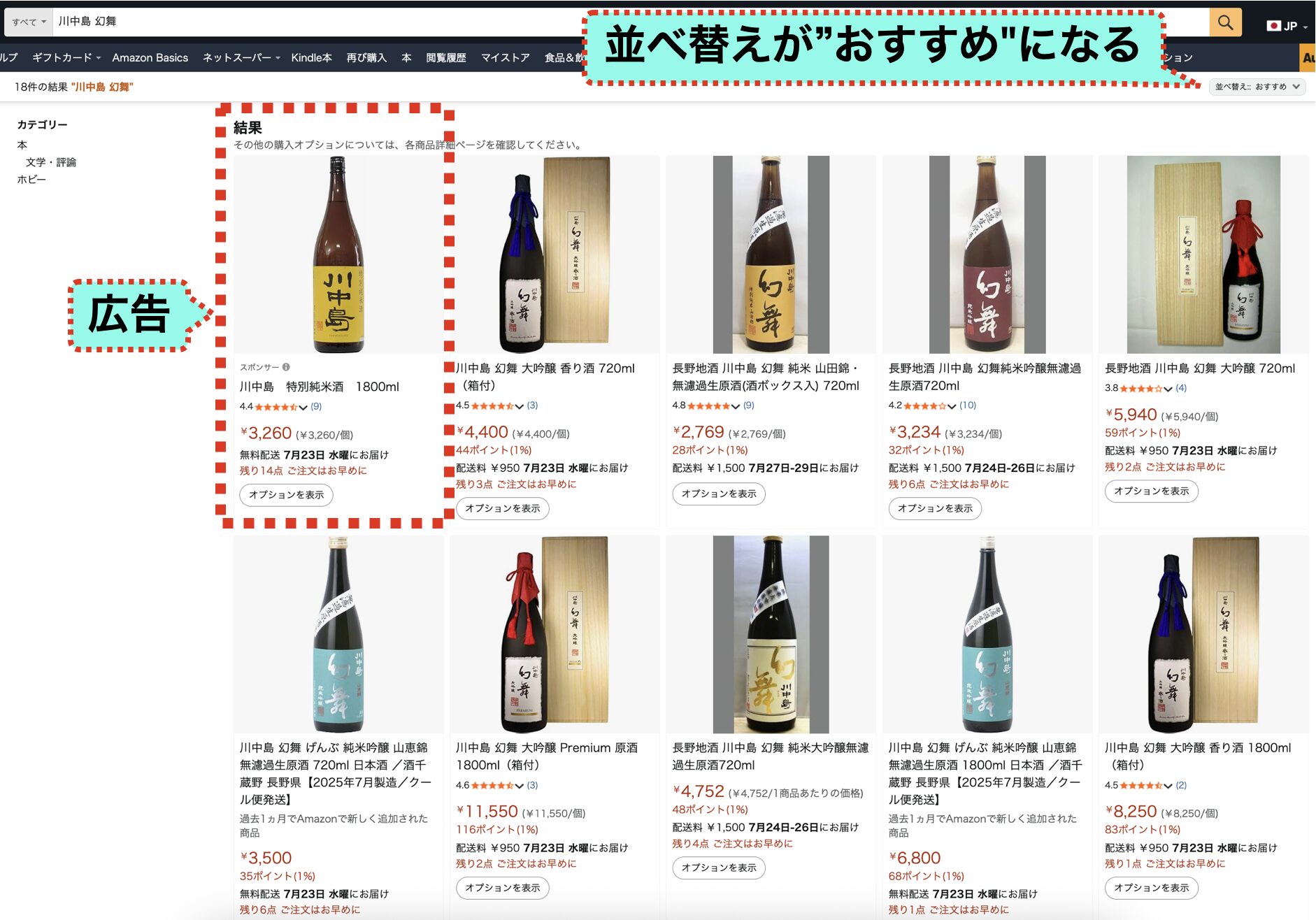Open the Kindle本 nav item
This screenshot has height=920, width=1316.
click(311, 57)
